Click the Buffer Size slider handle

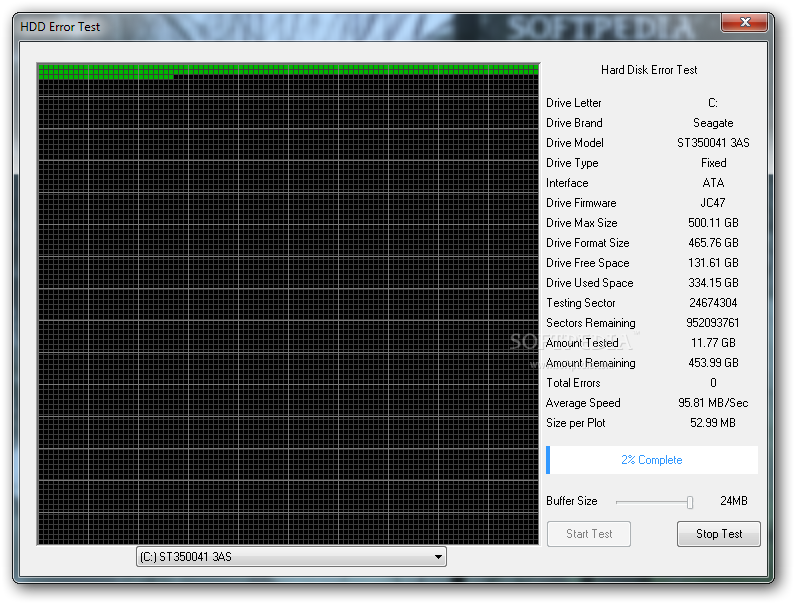click(x=690, y=502)
